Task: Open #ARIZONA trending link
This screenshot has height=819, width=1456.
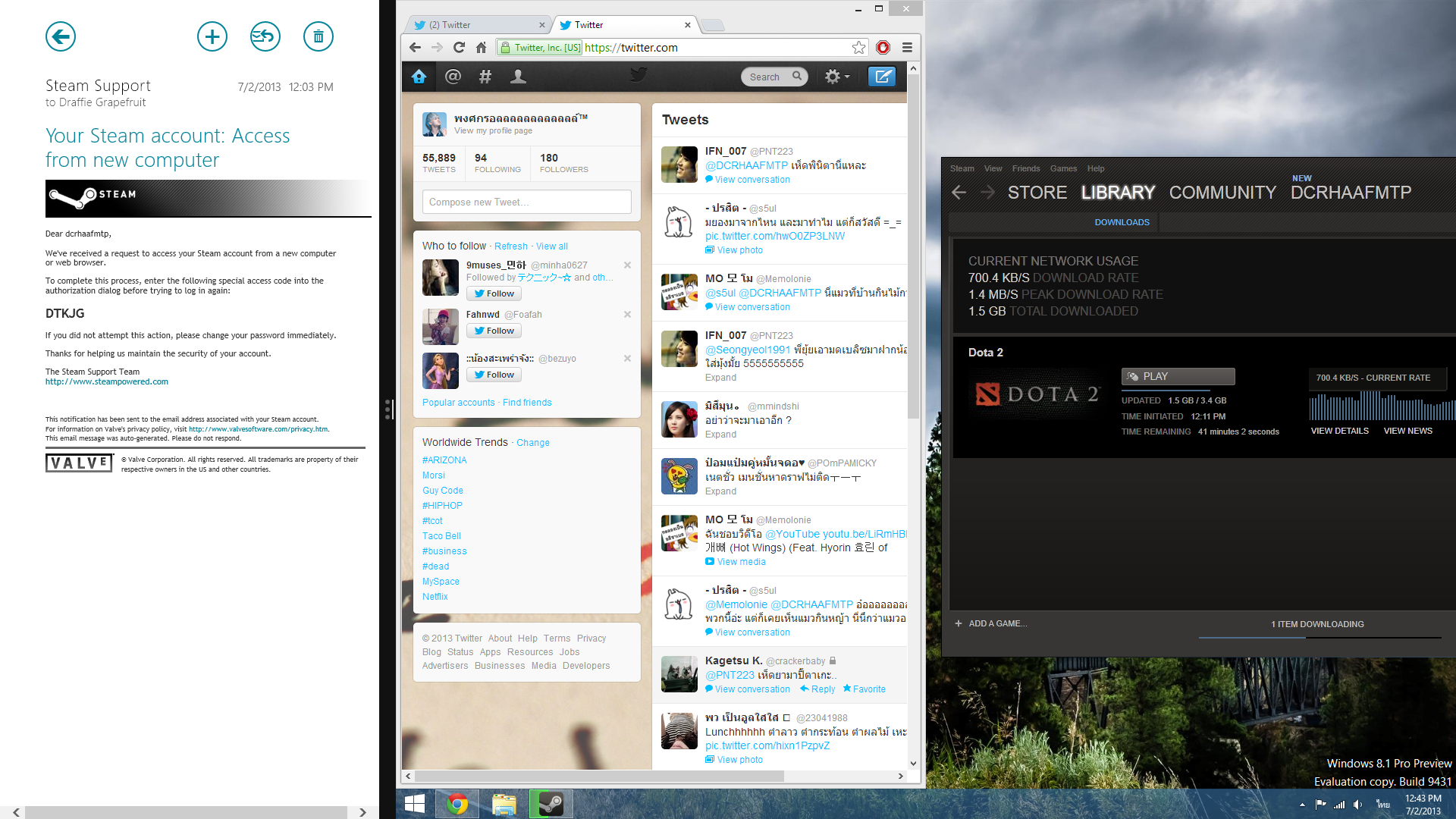Action: point(444,460)
